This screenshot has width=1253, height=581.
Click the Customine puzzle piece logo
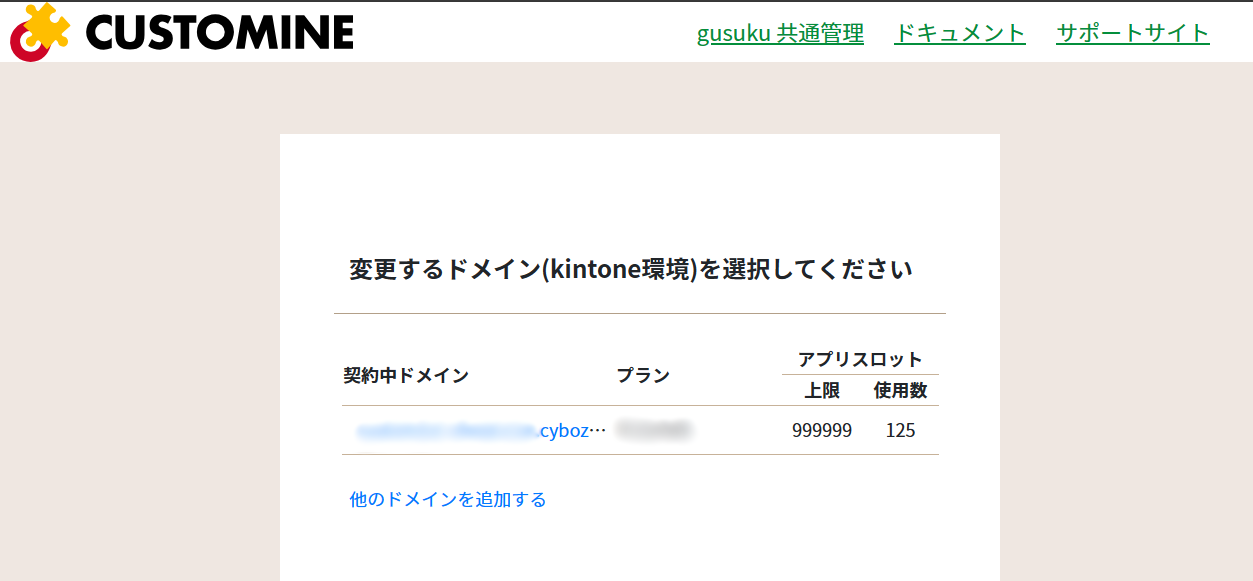tap(41, 31)
